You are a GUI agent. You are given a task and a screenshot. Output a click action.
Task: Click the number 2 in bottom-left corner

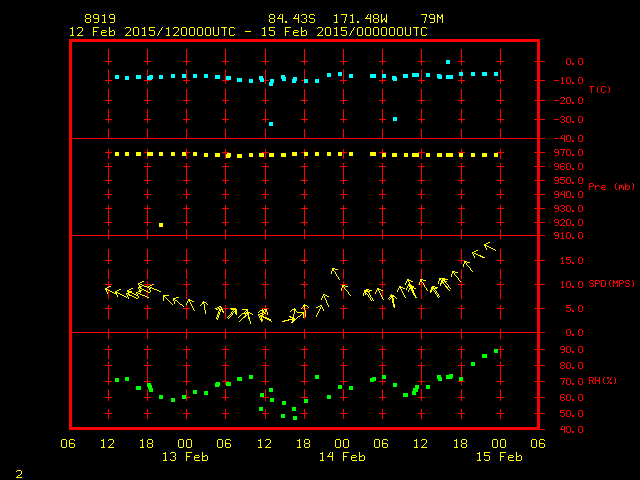pos(18,471)
